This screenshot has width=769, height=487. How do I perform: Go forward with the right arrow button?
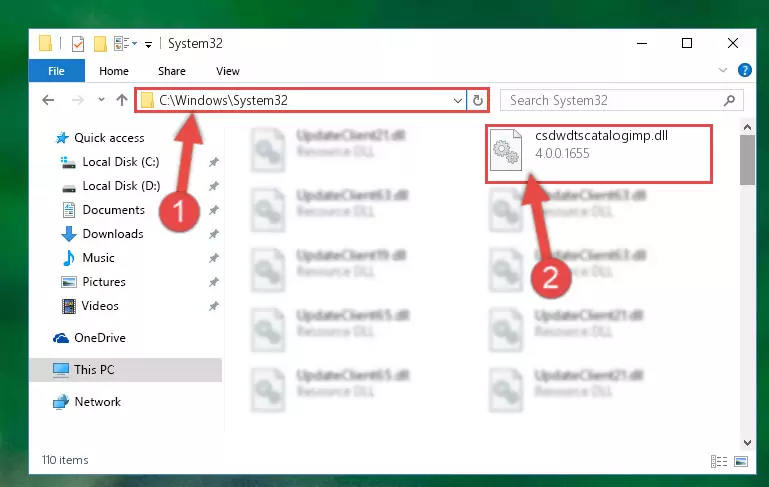coord(77,100)
